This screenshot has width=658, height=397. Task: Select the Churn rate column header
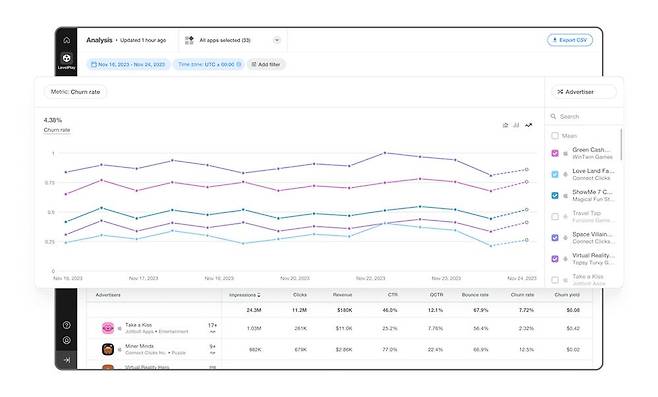[x=522, y=295]
